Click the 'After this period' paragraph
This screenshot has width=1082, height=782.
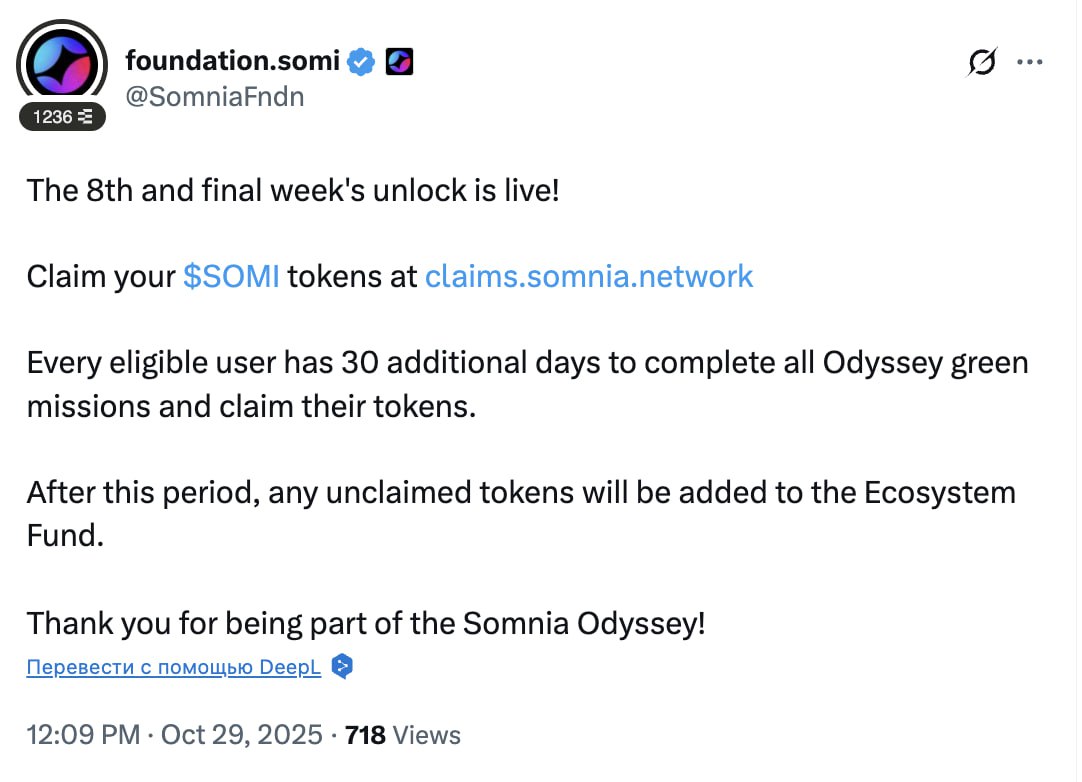pyautogui.click(x=520, y=513)
